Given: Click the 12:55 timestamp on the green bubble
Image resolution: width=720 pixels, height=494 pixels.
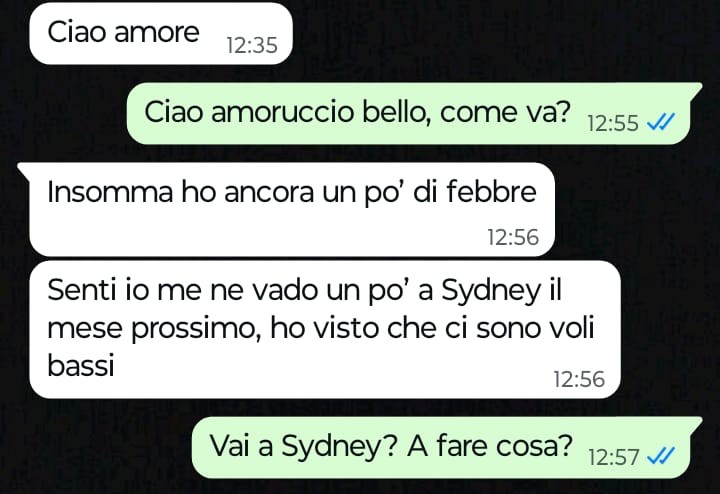Looking at the screenshot, I should tap(613, 123).
